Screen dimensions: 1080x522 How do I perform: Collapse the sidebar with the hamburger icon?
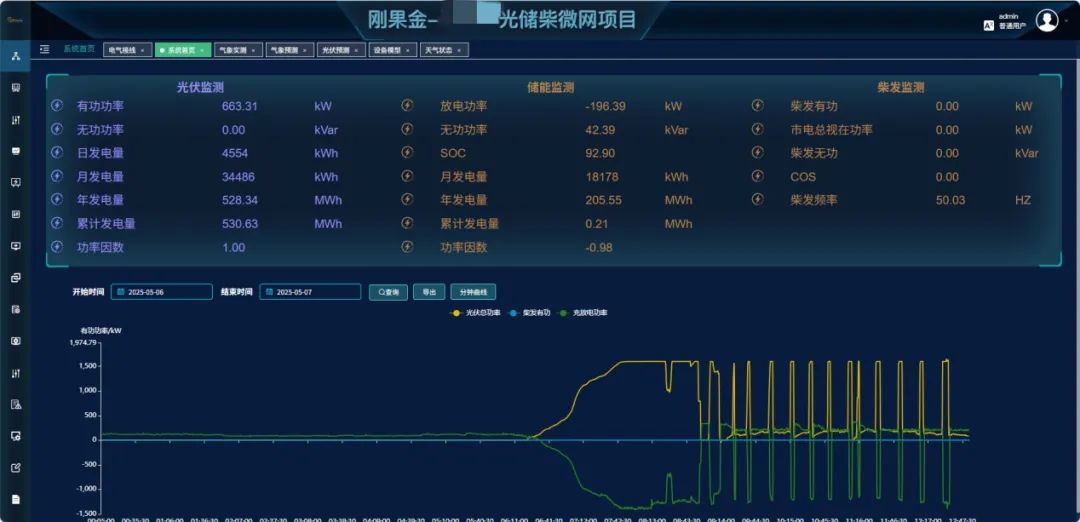click(x=44, y=49)
